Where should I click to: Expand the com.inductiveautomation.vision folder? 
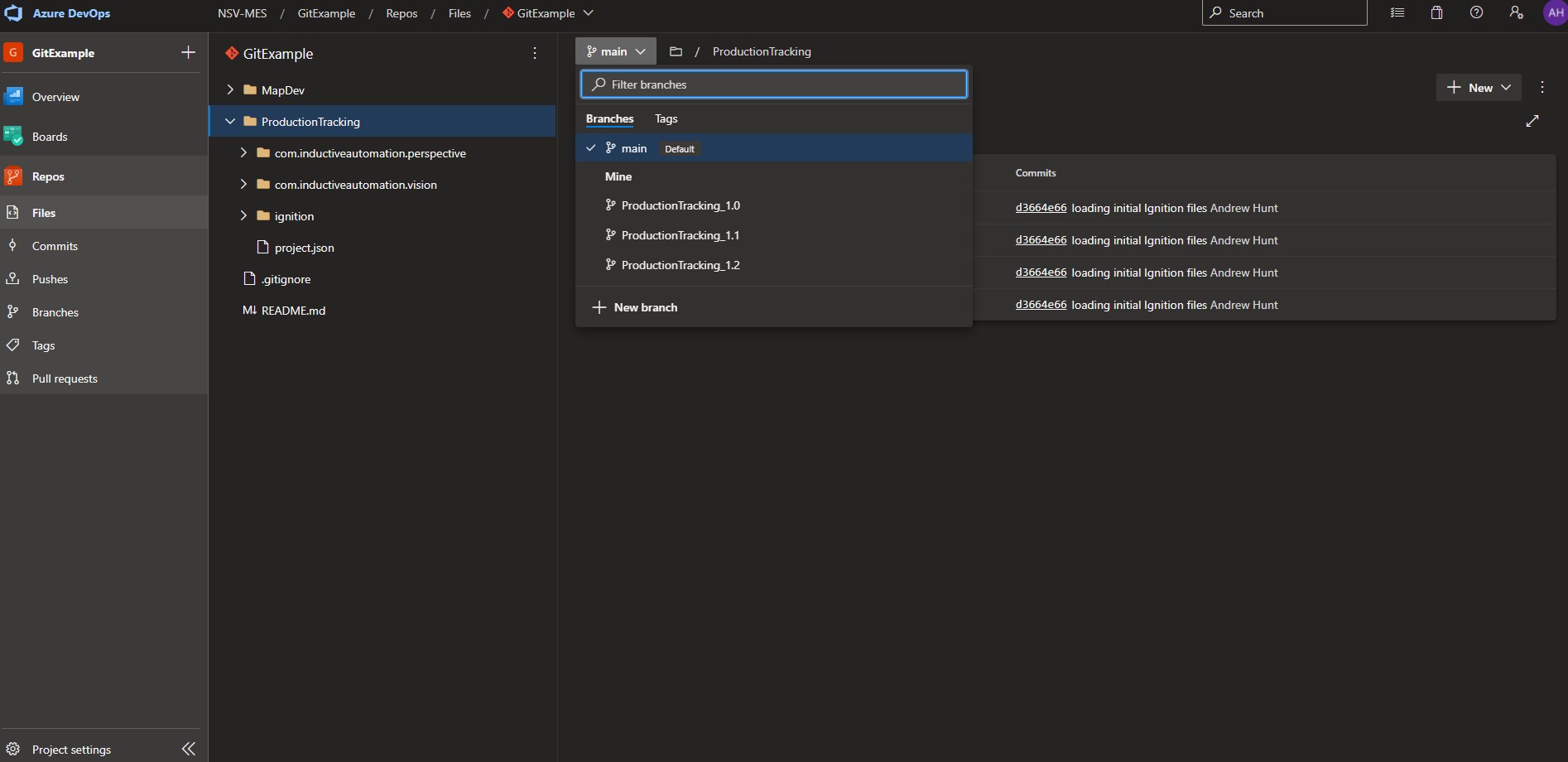pos(243,184)
